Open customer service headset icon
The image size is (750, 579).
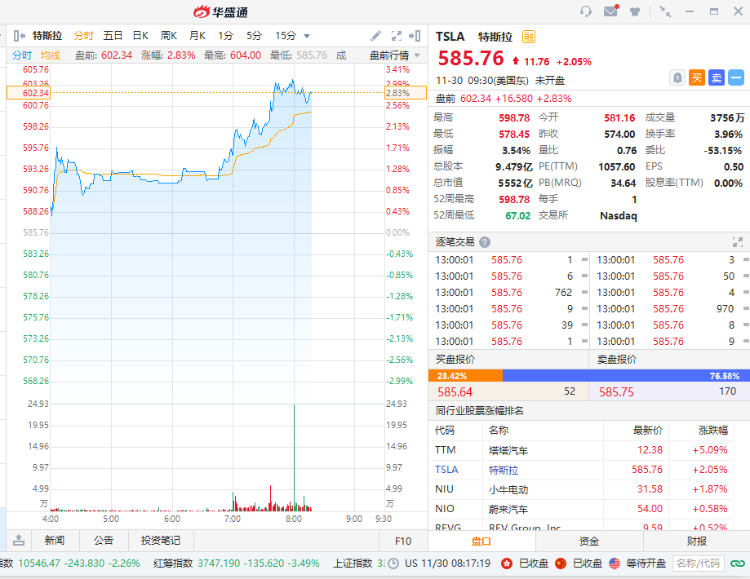point(585,11)
